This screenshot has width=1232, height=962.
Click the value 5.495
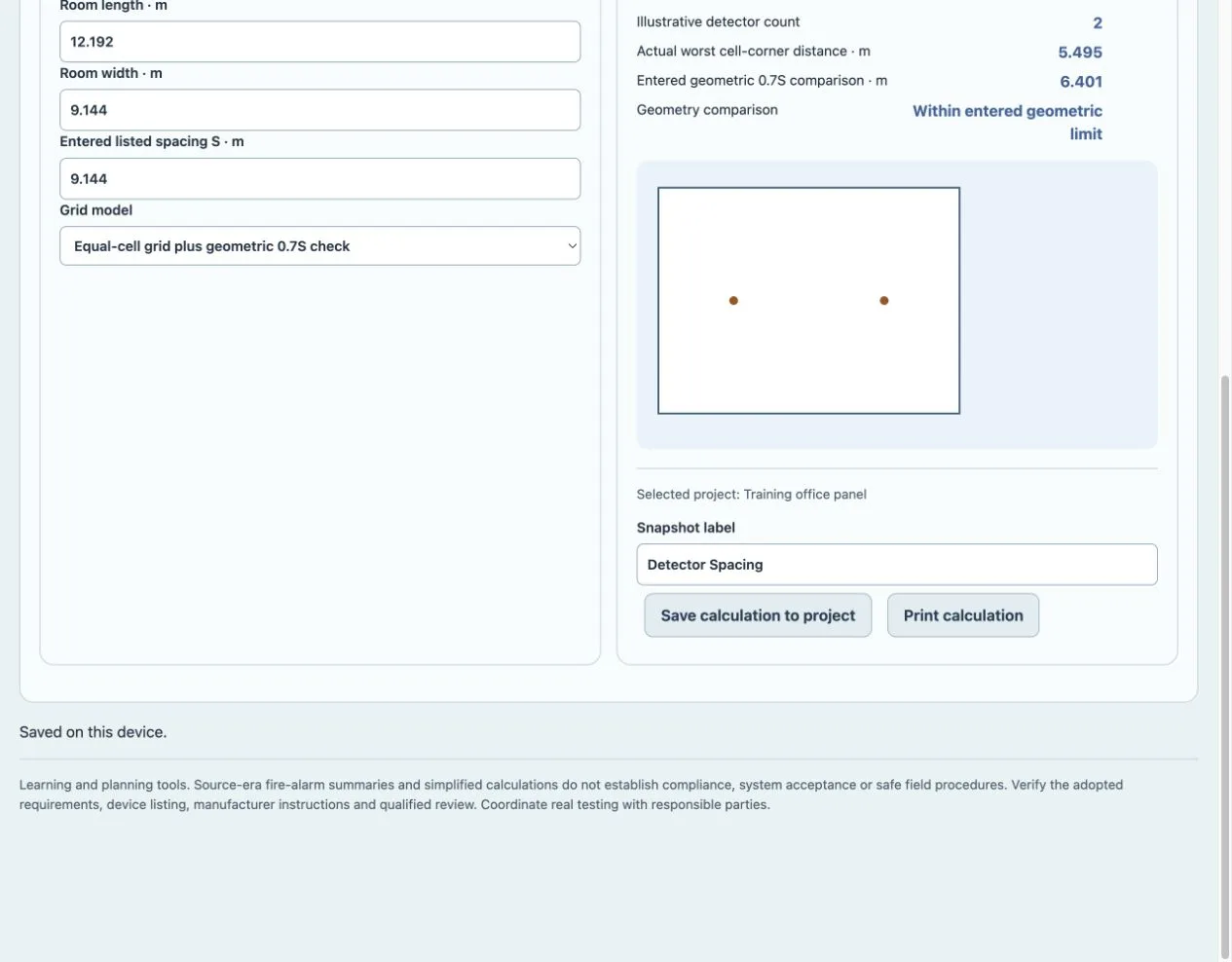pyautogui.click(x=1080, y=53)
